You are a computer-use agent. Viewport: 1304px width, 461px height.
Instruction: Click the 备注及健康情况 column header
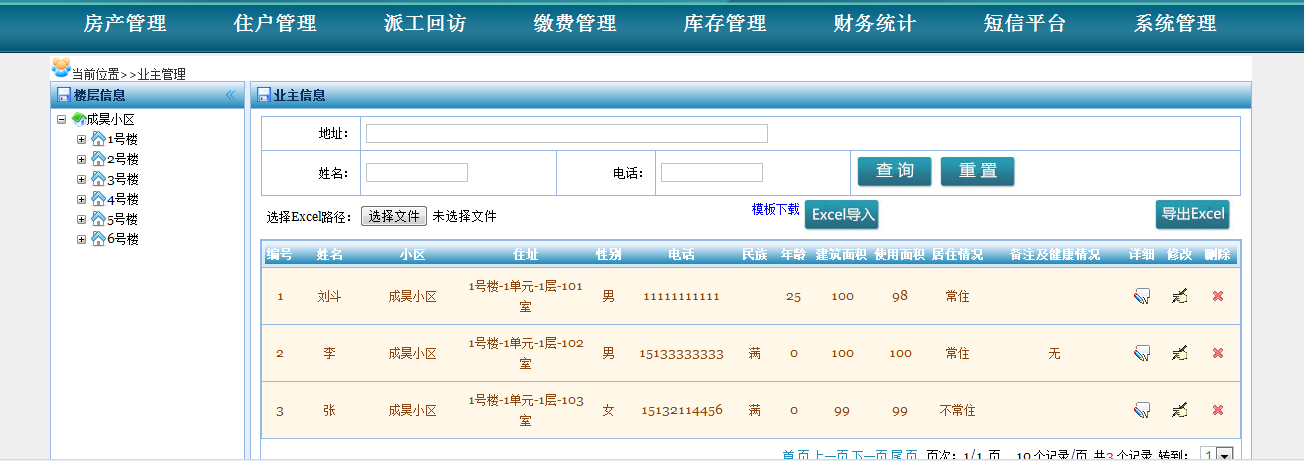pyautogui.click(x=1054, y=255)
